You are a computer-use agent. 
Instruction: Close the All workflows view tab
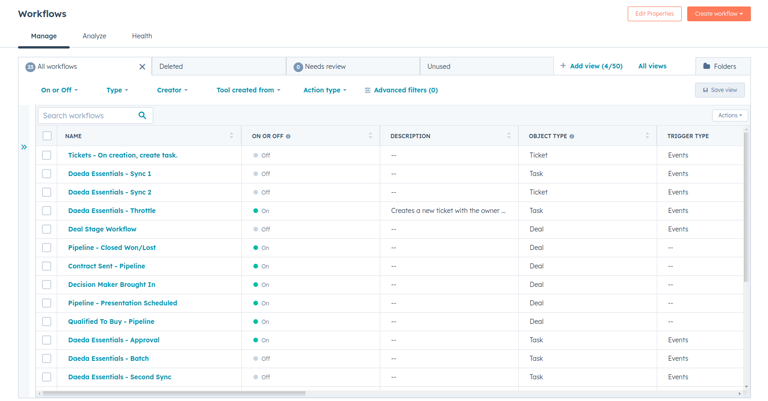click(142, 67)
